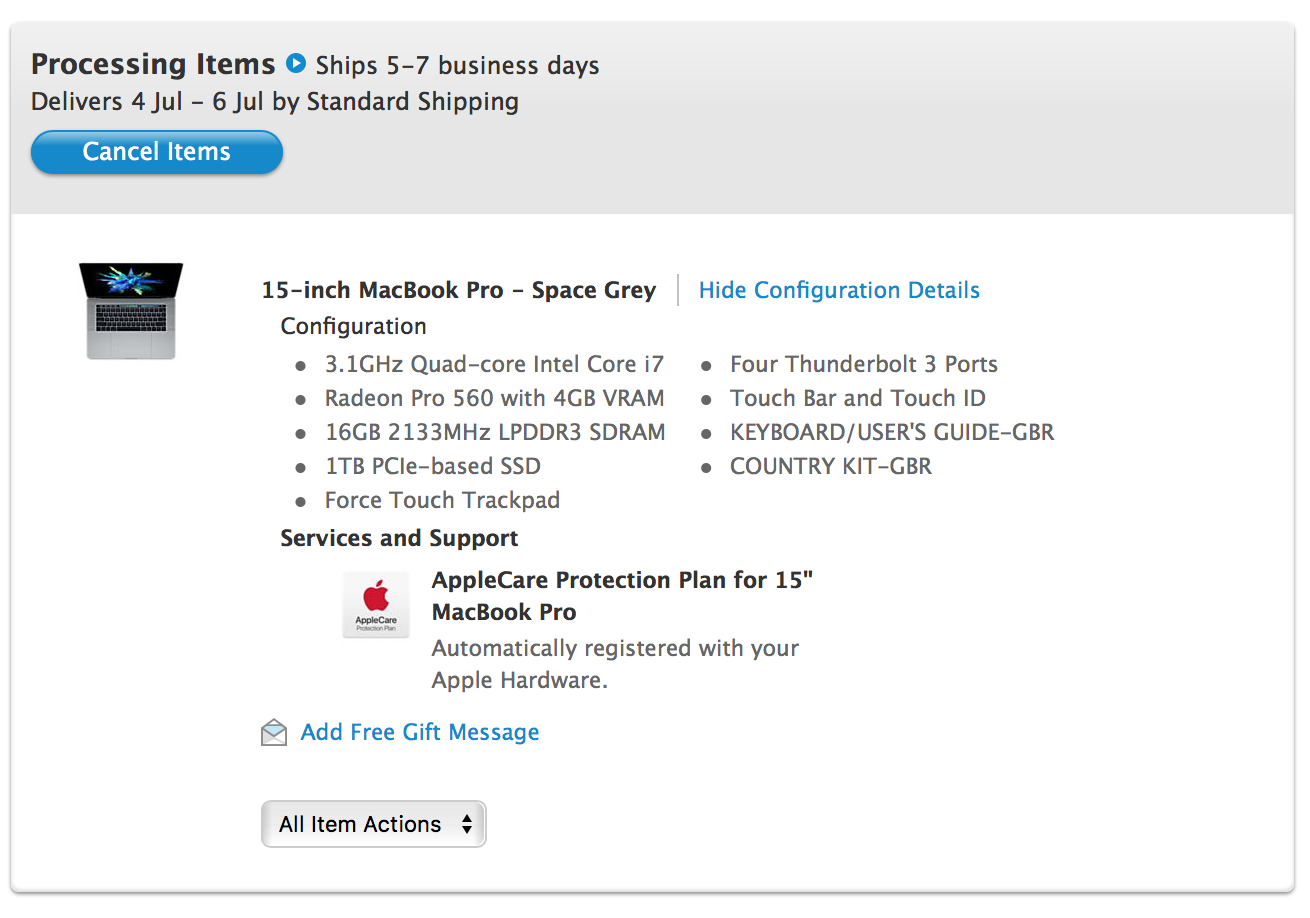This screenshot has height=918, width=1310.
Task: Open the All Item Actions dropdown
Action: coord(374,824)
